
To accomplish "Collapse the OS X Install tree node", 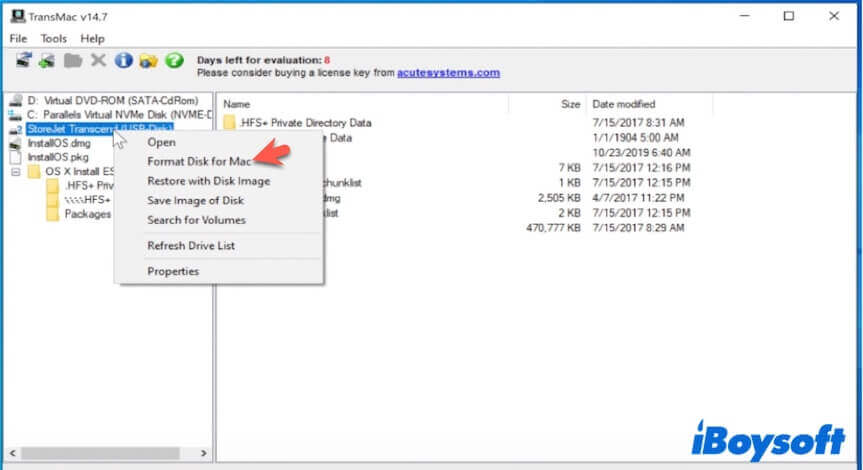I will click(15, 172).
